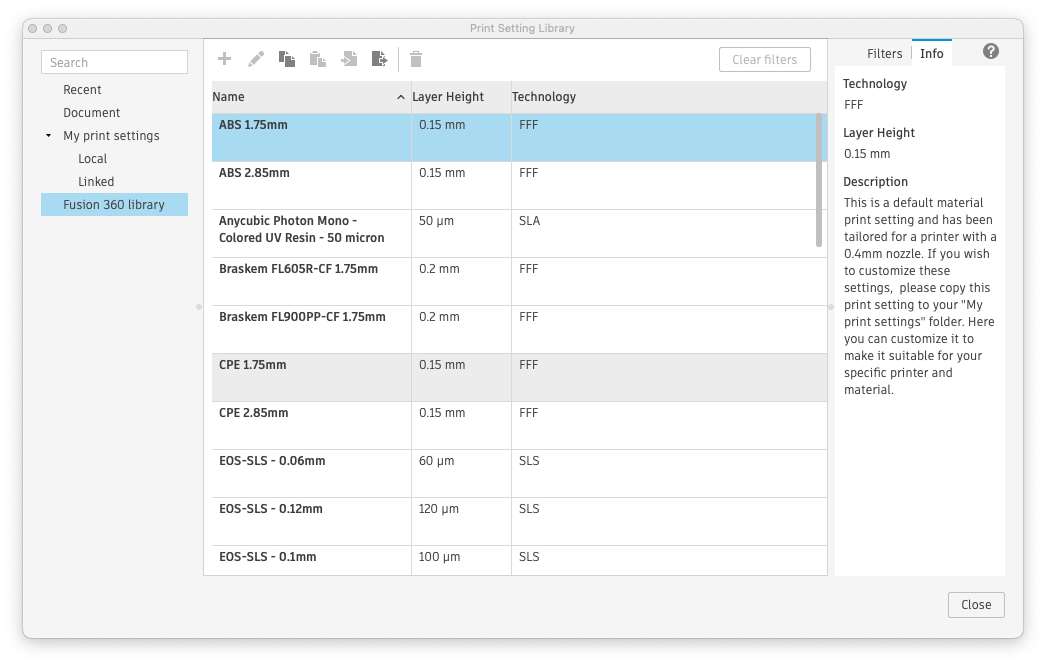Switch to the Filters tab

[x=884, y=53]
